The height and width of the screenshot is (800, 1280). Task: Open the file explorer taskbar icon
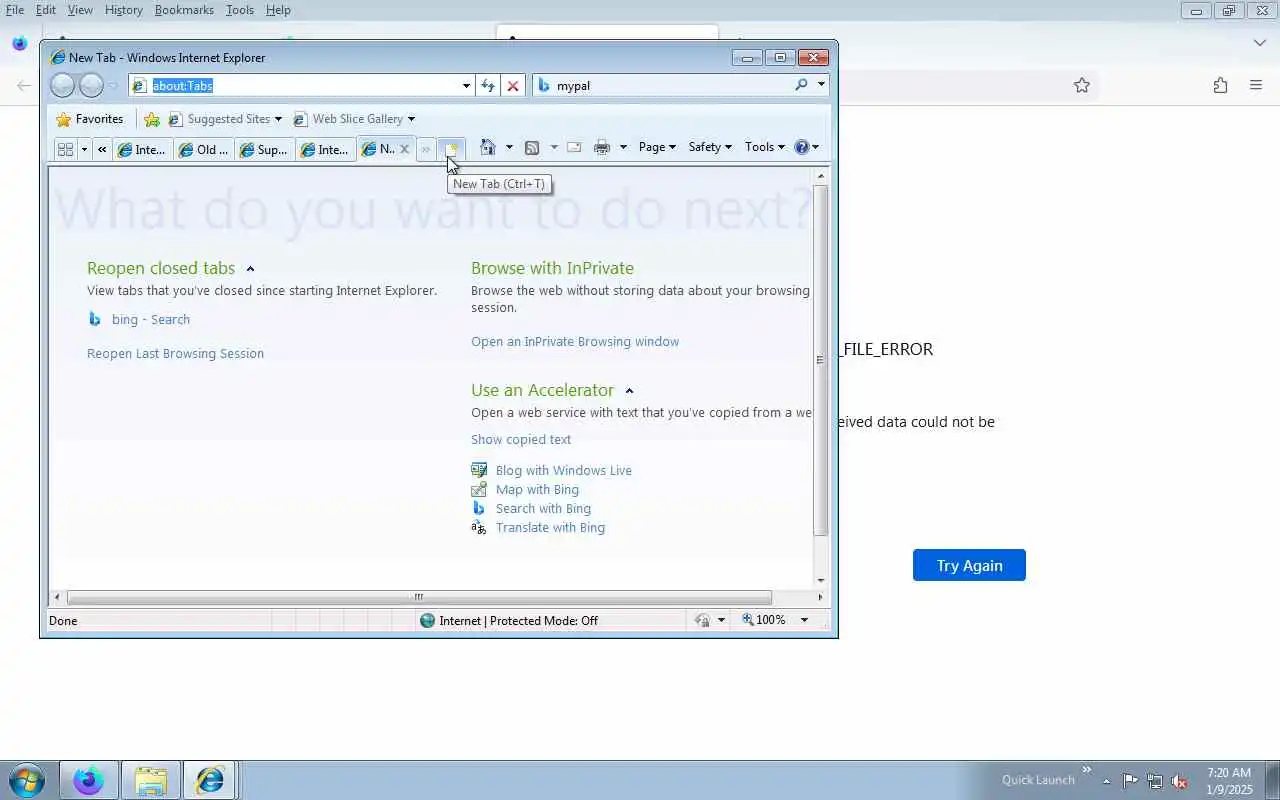[x=150, y=780]
